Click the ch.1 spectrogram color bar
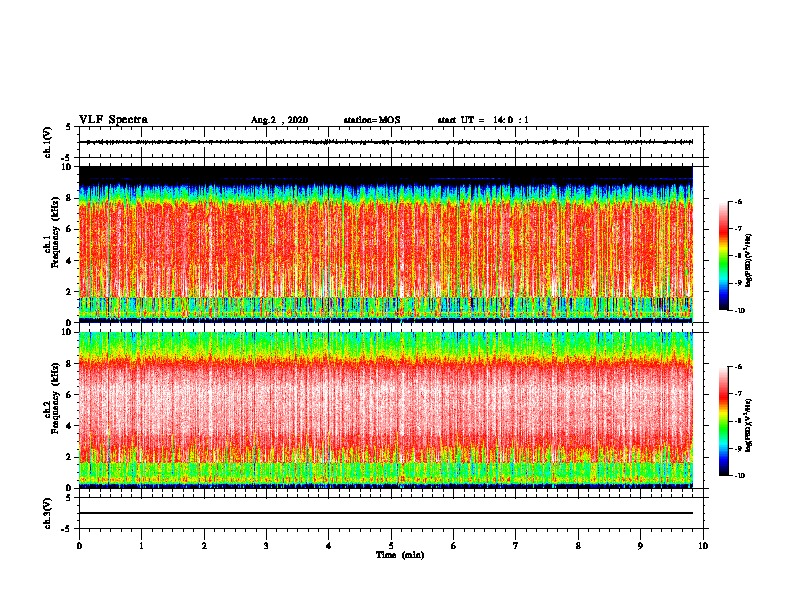 [x=723, y=256]
